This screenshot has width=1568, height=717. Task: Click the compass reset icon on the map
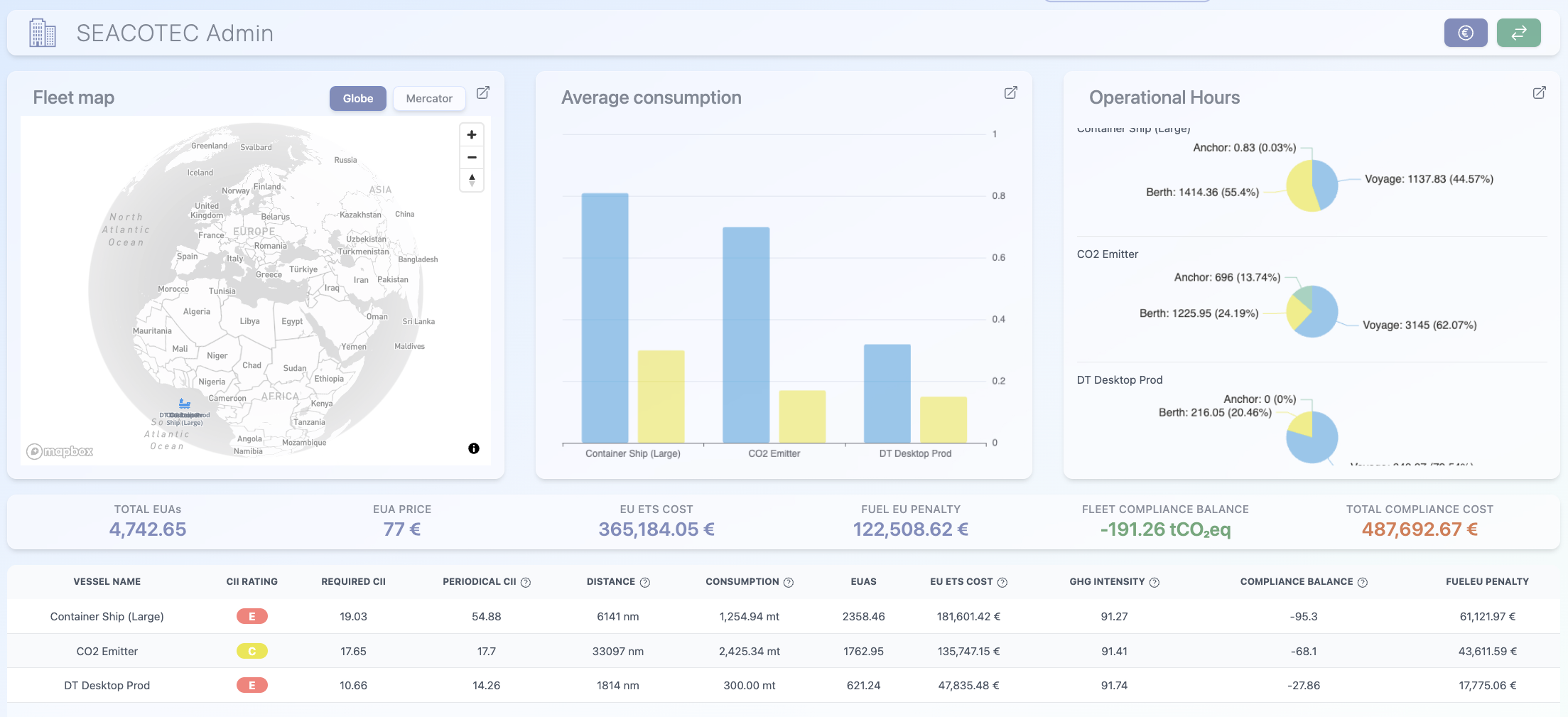pos(471,180)
